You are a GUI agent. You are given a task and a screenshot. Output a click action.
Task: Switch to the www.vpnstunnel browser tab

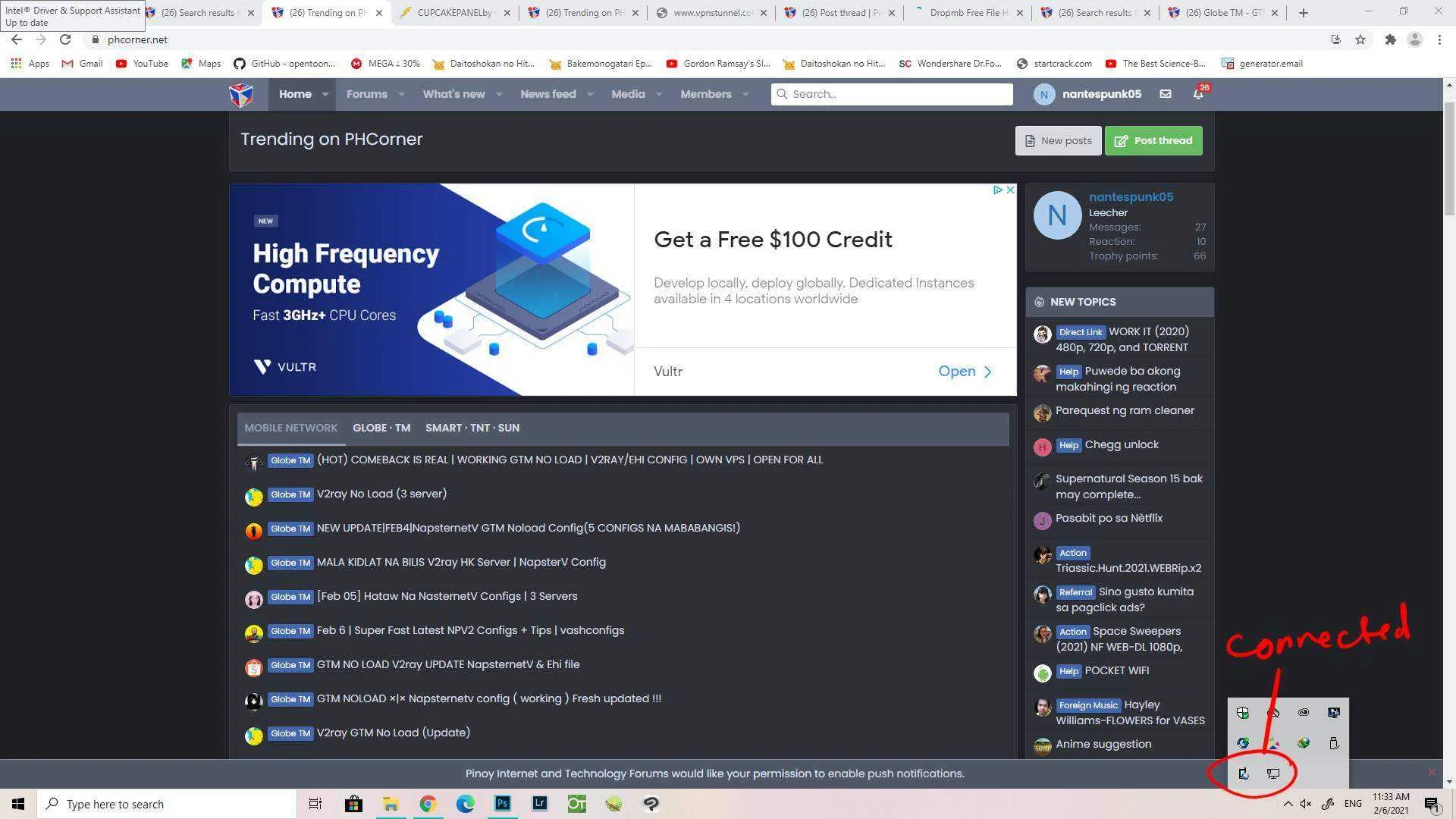tap(713, 13)
